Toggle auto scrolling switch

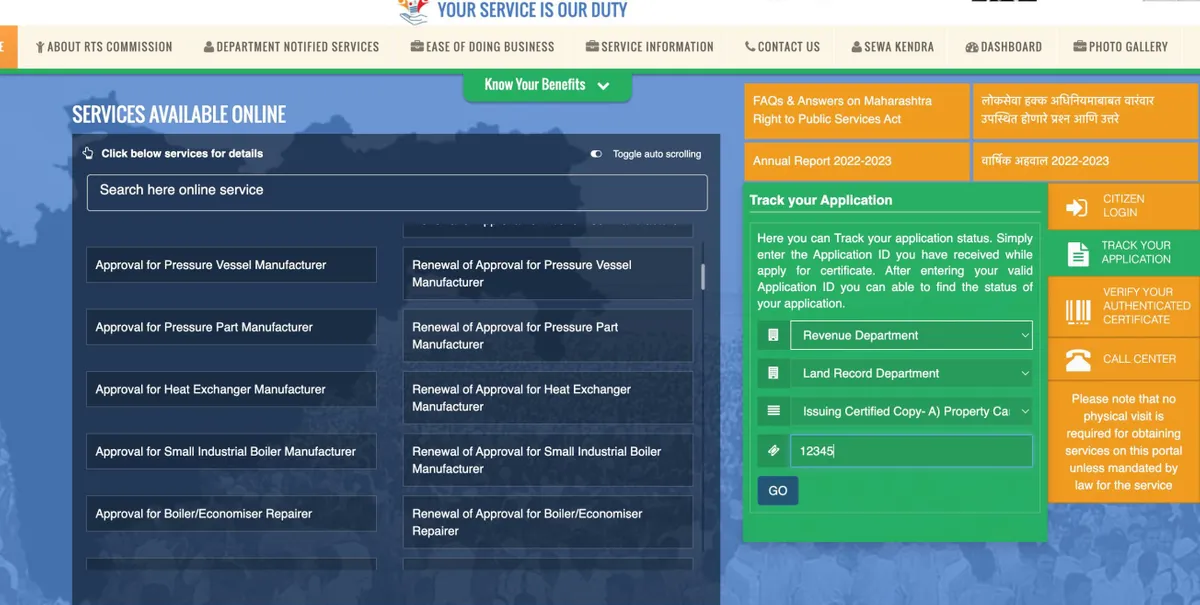[x=596, y=154]
